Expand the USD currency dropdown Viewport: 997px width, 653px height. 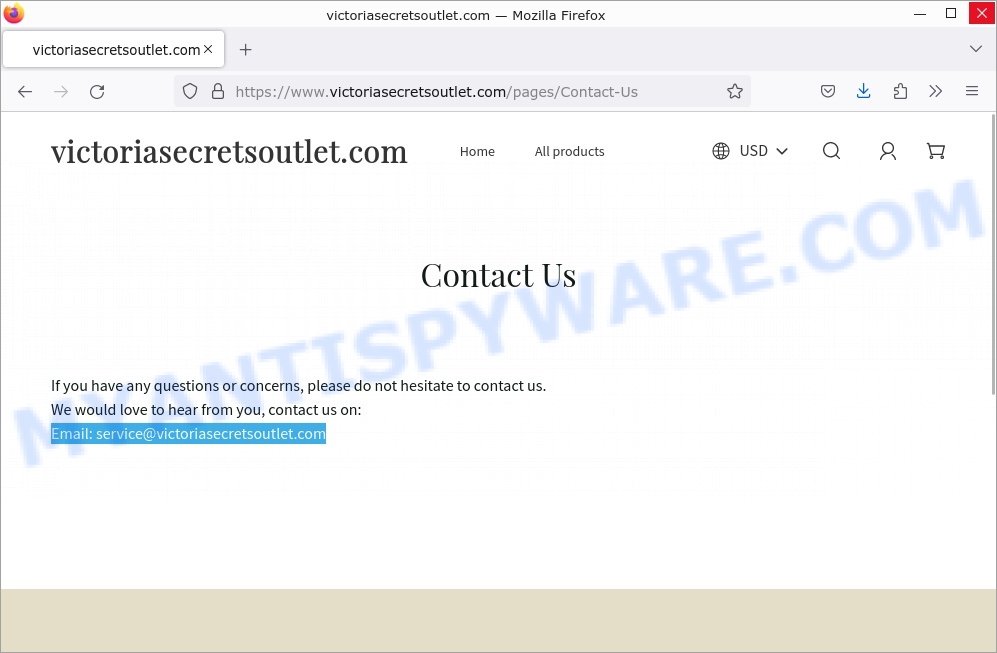tap(750, 151)
